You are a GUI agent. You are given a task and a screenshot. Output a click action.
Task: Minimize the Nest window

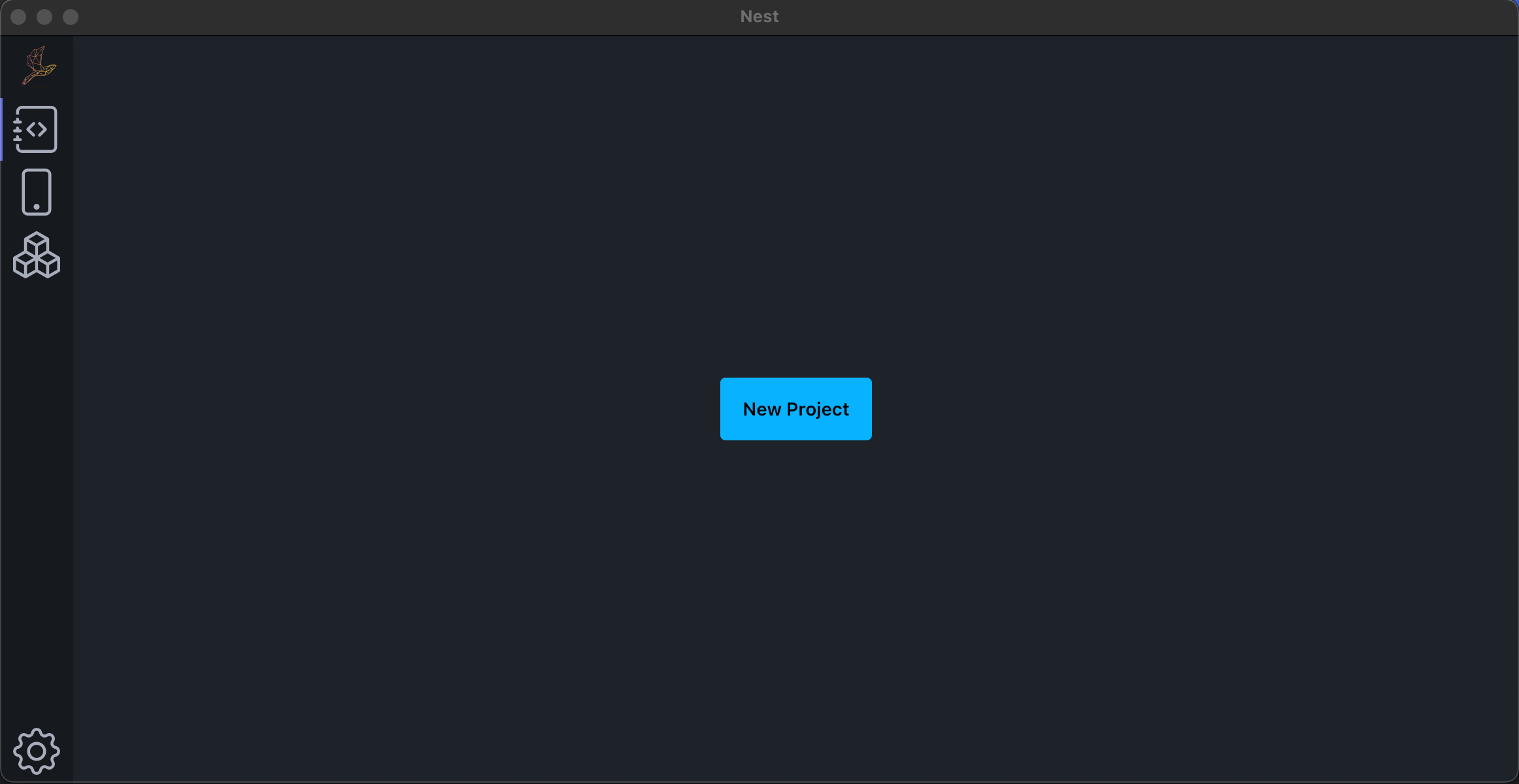coord(44,16)
